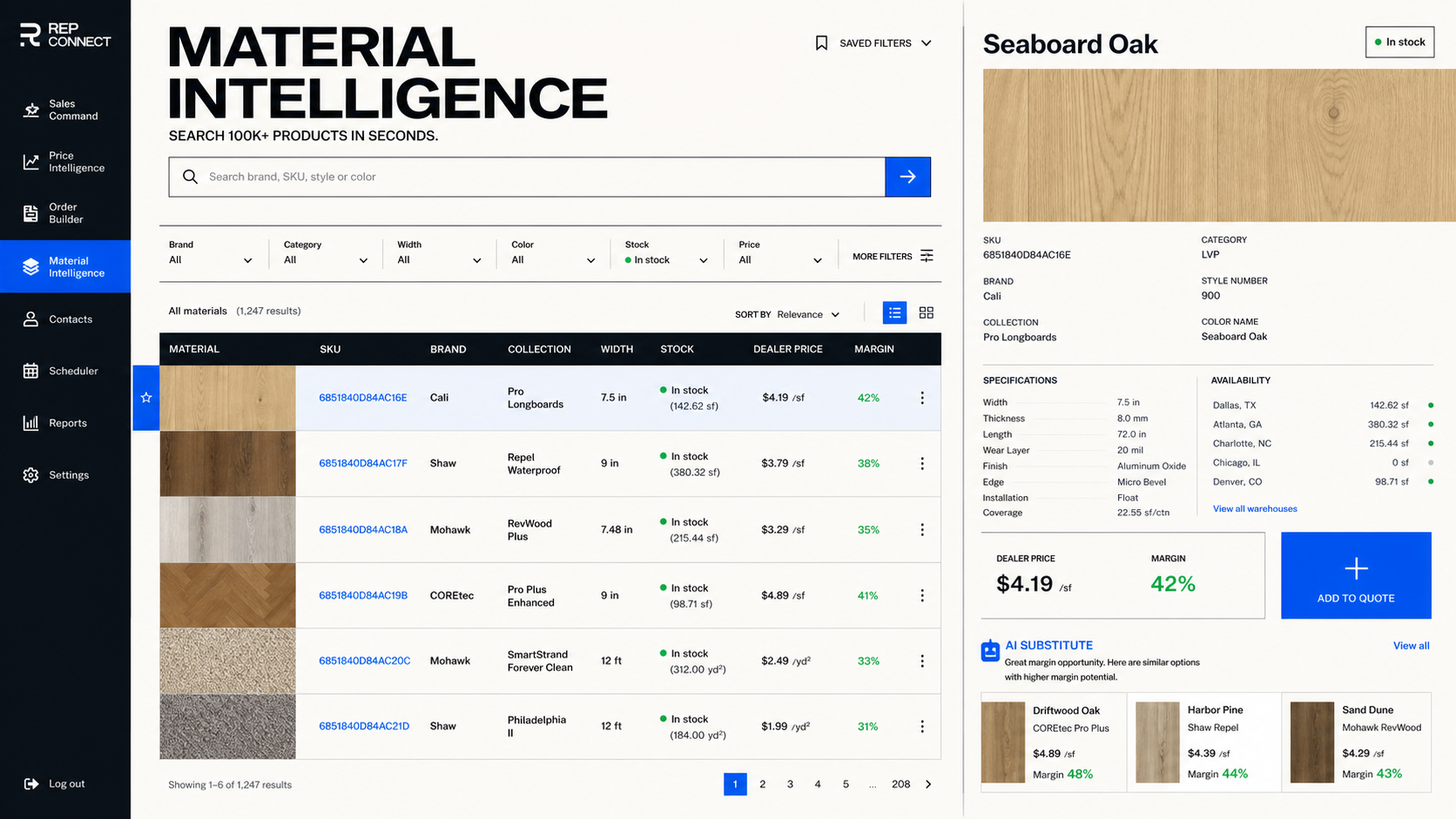Go to Order Builder page
Viewport: 1456px width, 819px height.
pyautogui.click(x=65, y=213)
